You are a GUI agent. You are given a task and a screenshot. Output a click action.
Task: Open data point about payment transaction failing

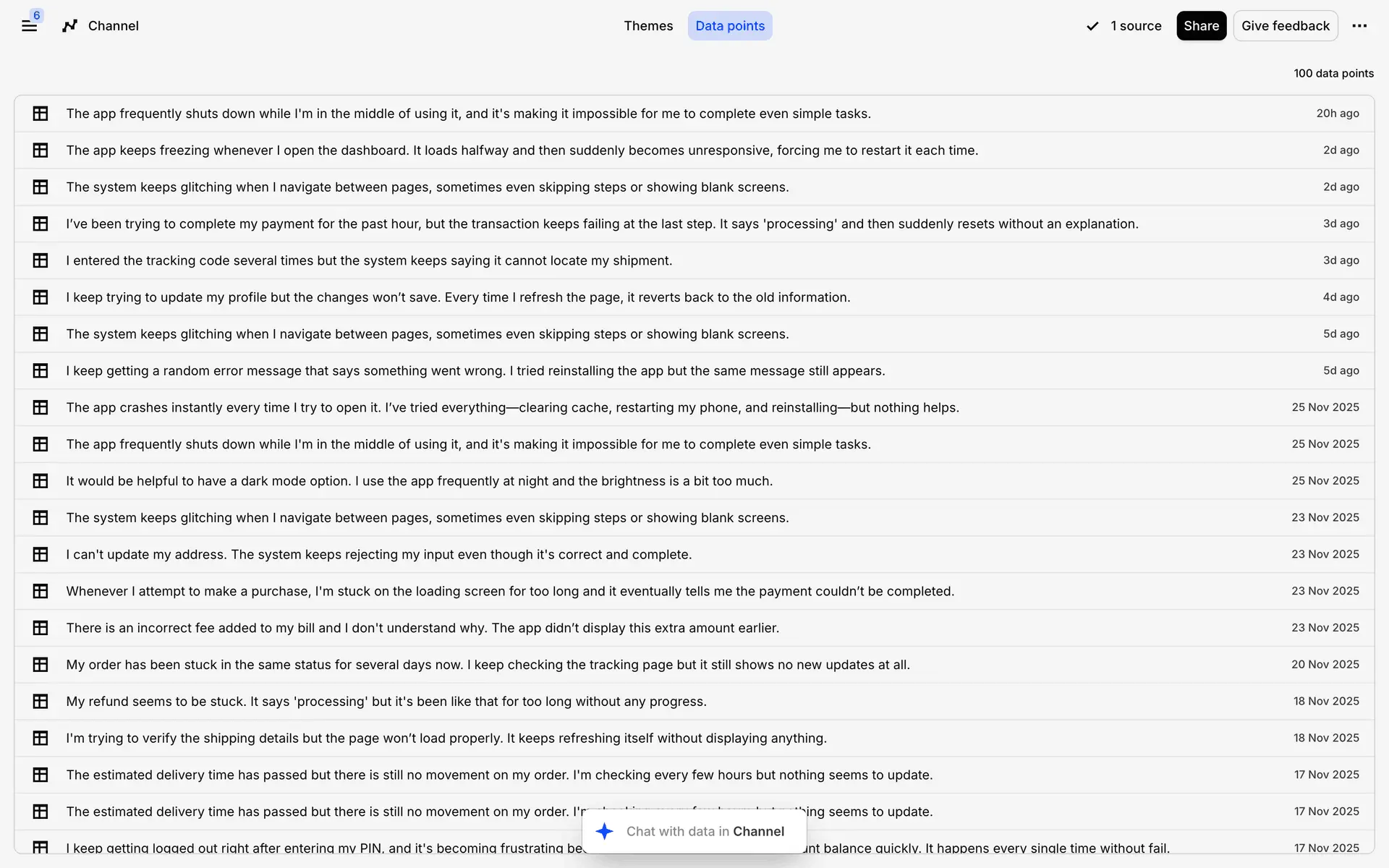pyautogui.click(x=602, y=224)
